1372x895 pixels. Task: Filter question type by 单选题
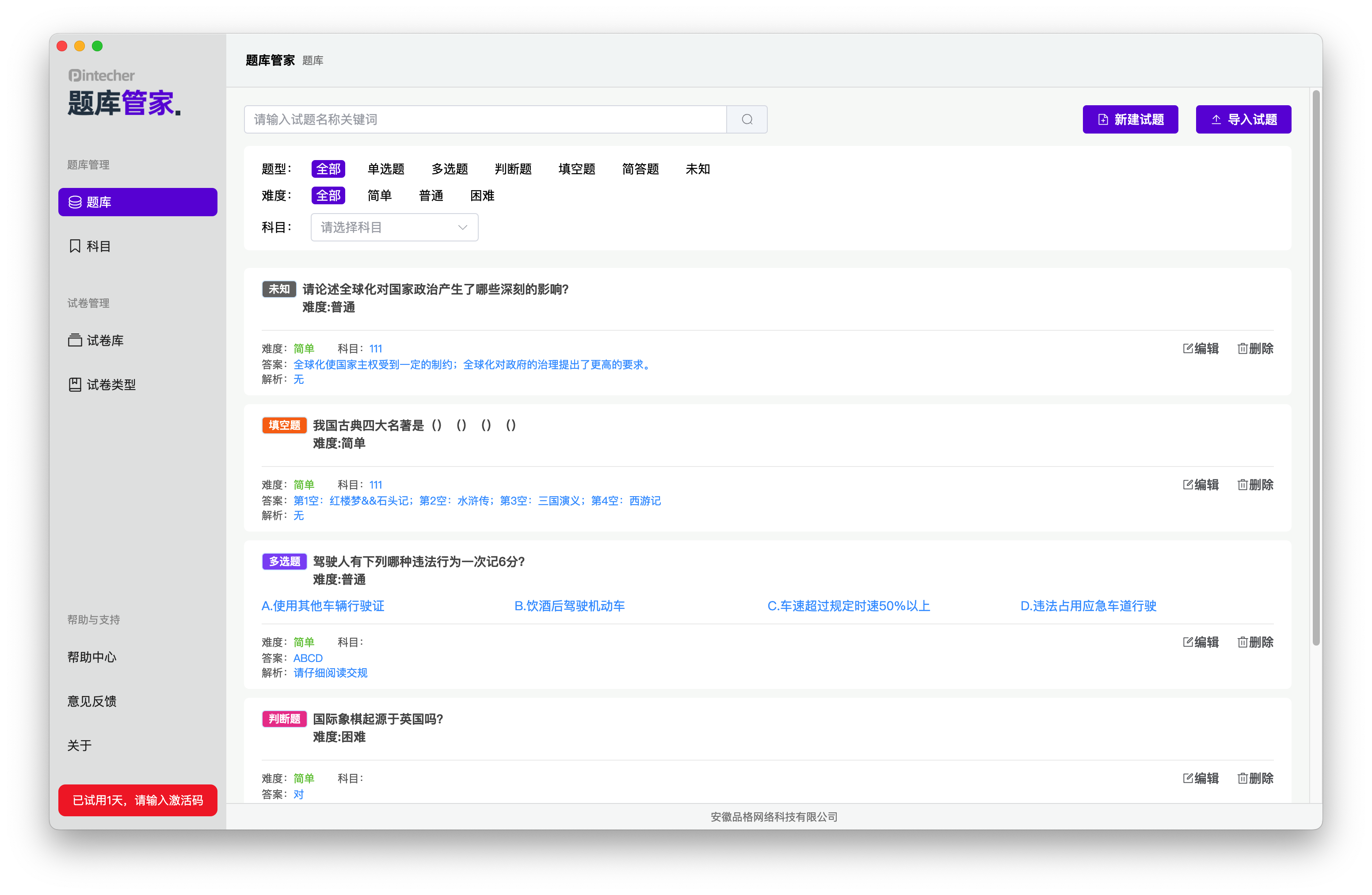tap(386, 169)
